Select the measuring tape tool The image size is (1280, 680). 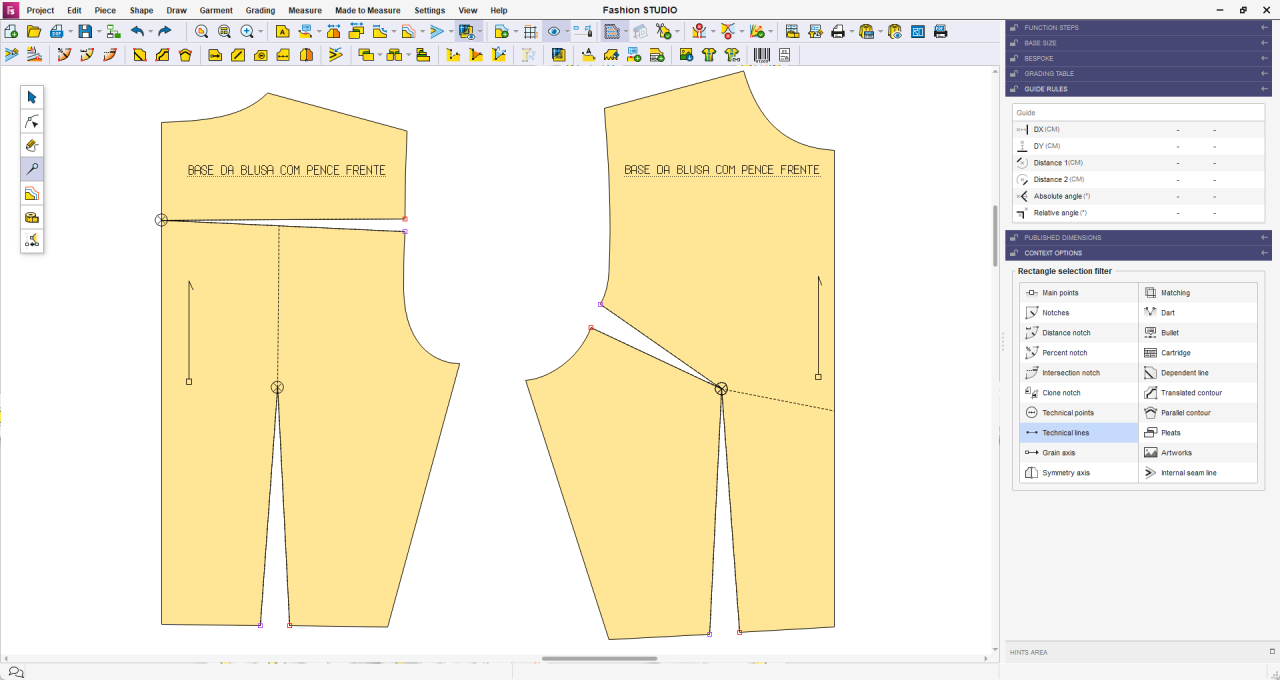32,217
